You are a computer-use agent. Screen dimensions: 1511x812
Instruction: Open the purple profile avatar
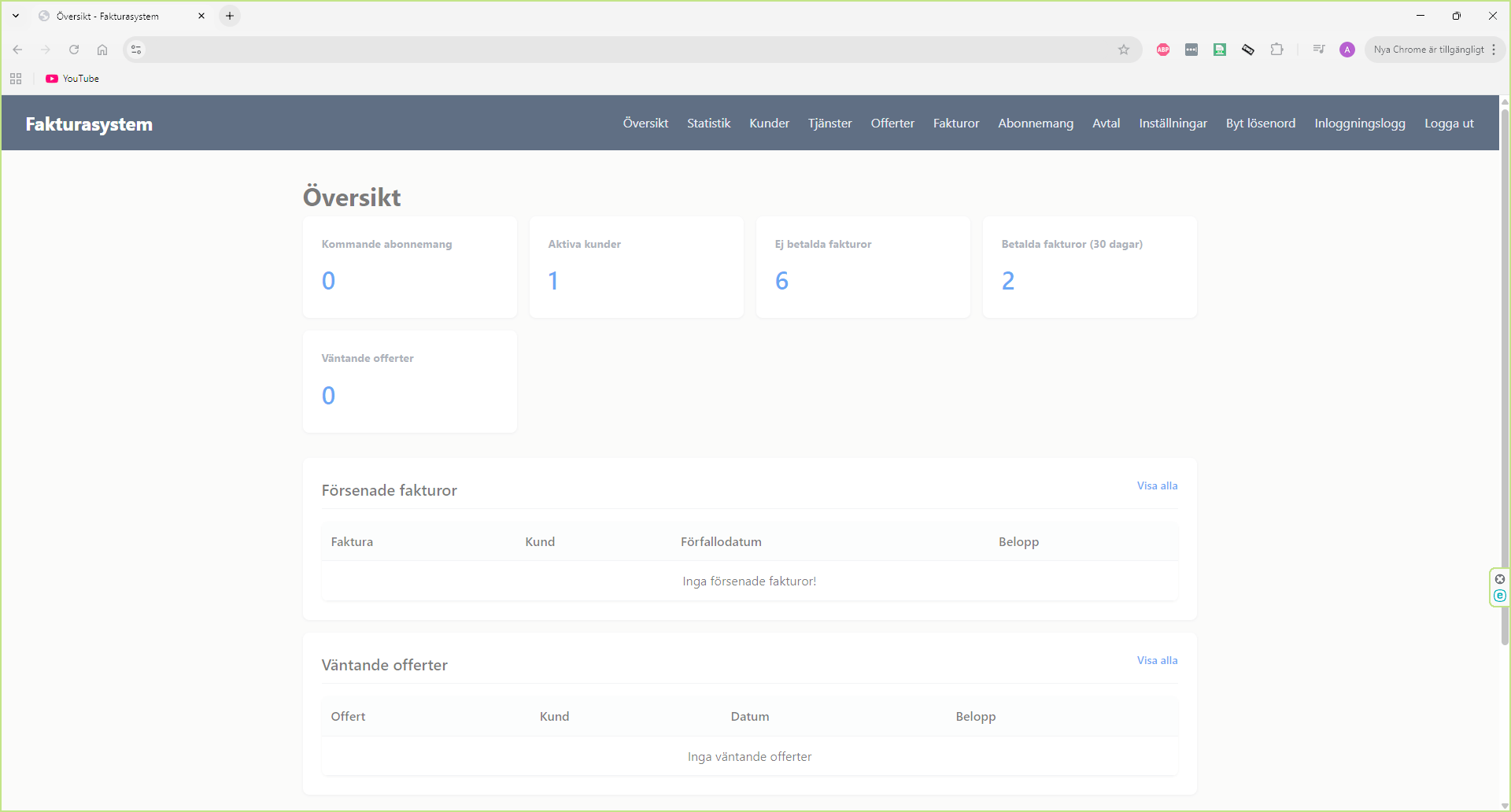[1347, 50]
